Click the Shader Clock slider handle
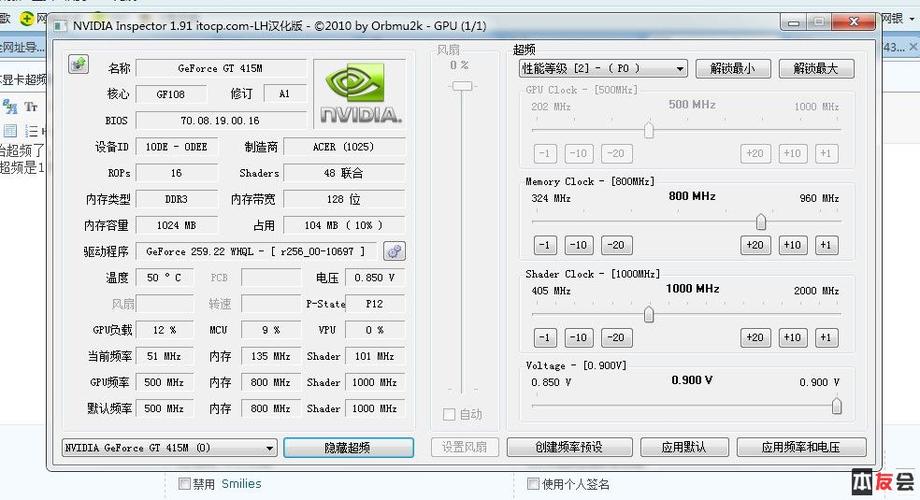Image resolution: width=920 pixels, height=500 pixels. click(x=648, y=314)
